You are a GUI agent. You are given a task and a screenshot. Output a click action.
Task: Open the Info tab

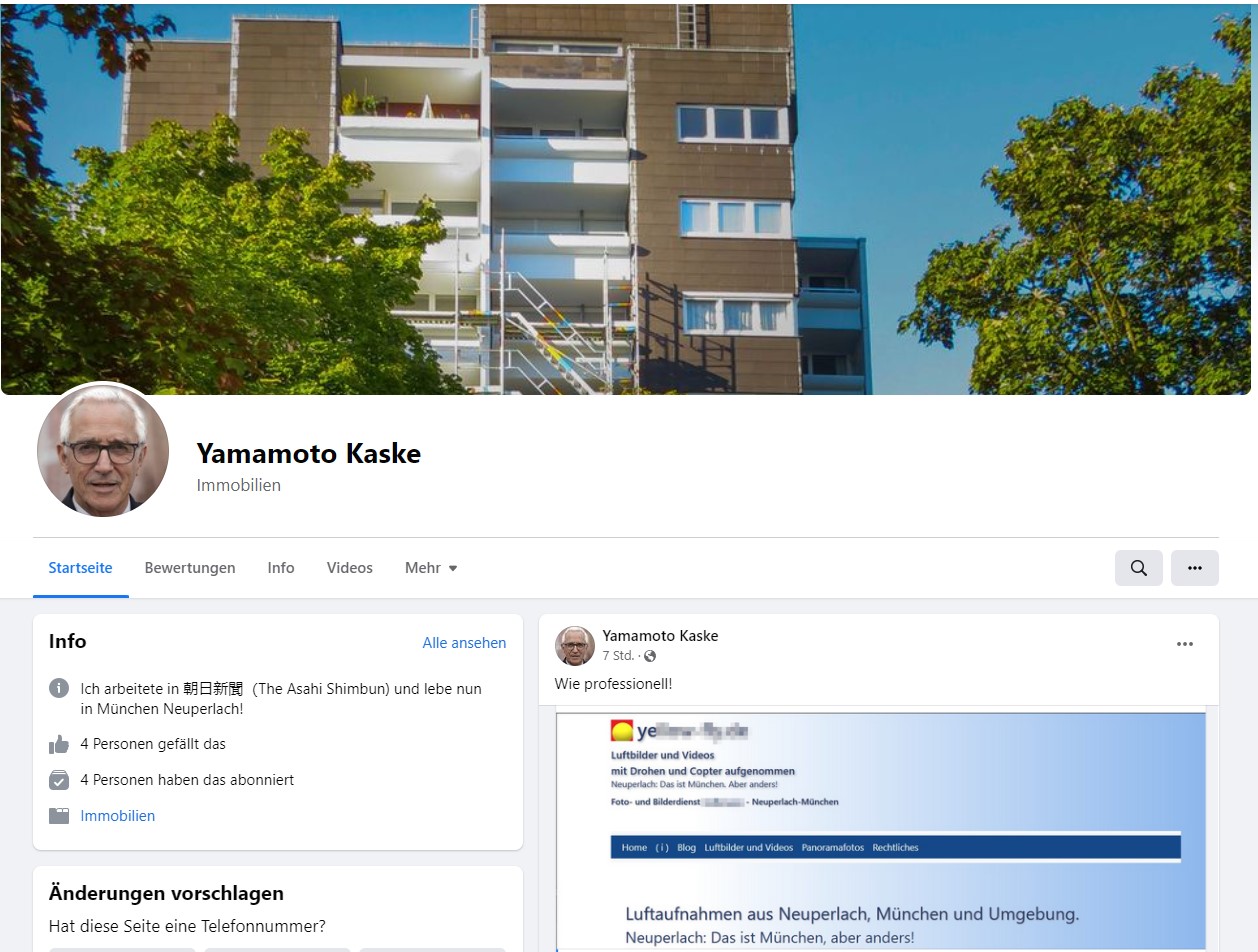(281, 568)
